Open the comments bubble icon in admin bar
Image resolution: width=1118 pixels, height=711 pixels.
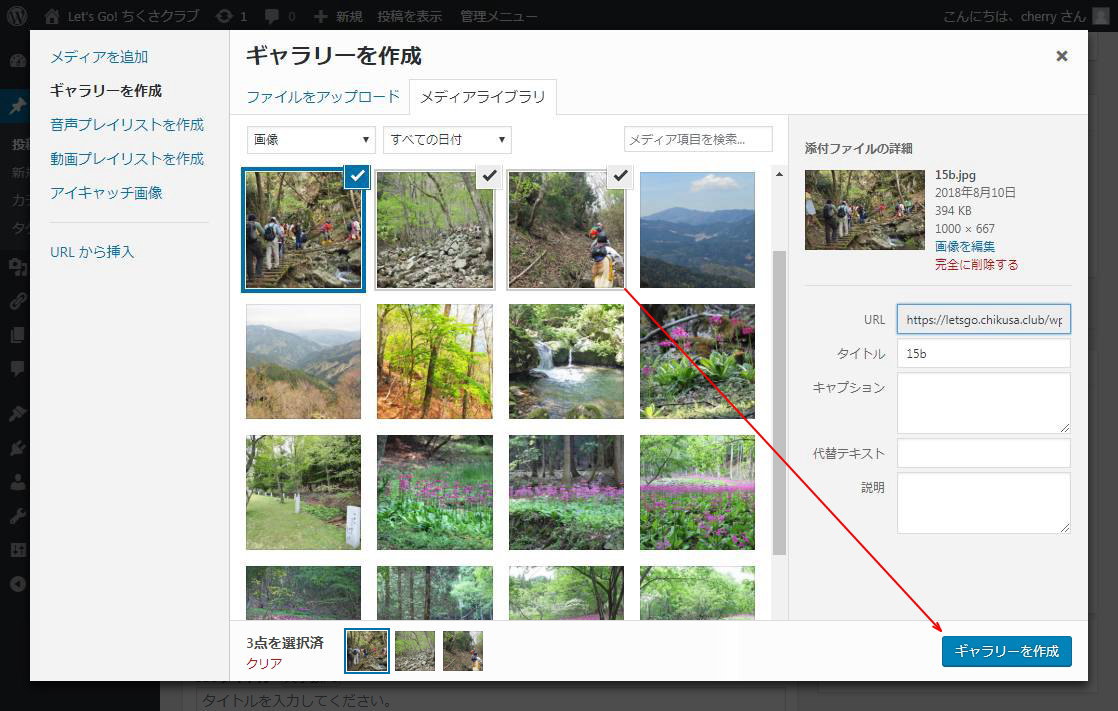[270, 16]
